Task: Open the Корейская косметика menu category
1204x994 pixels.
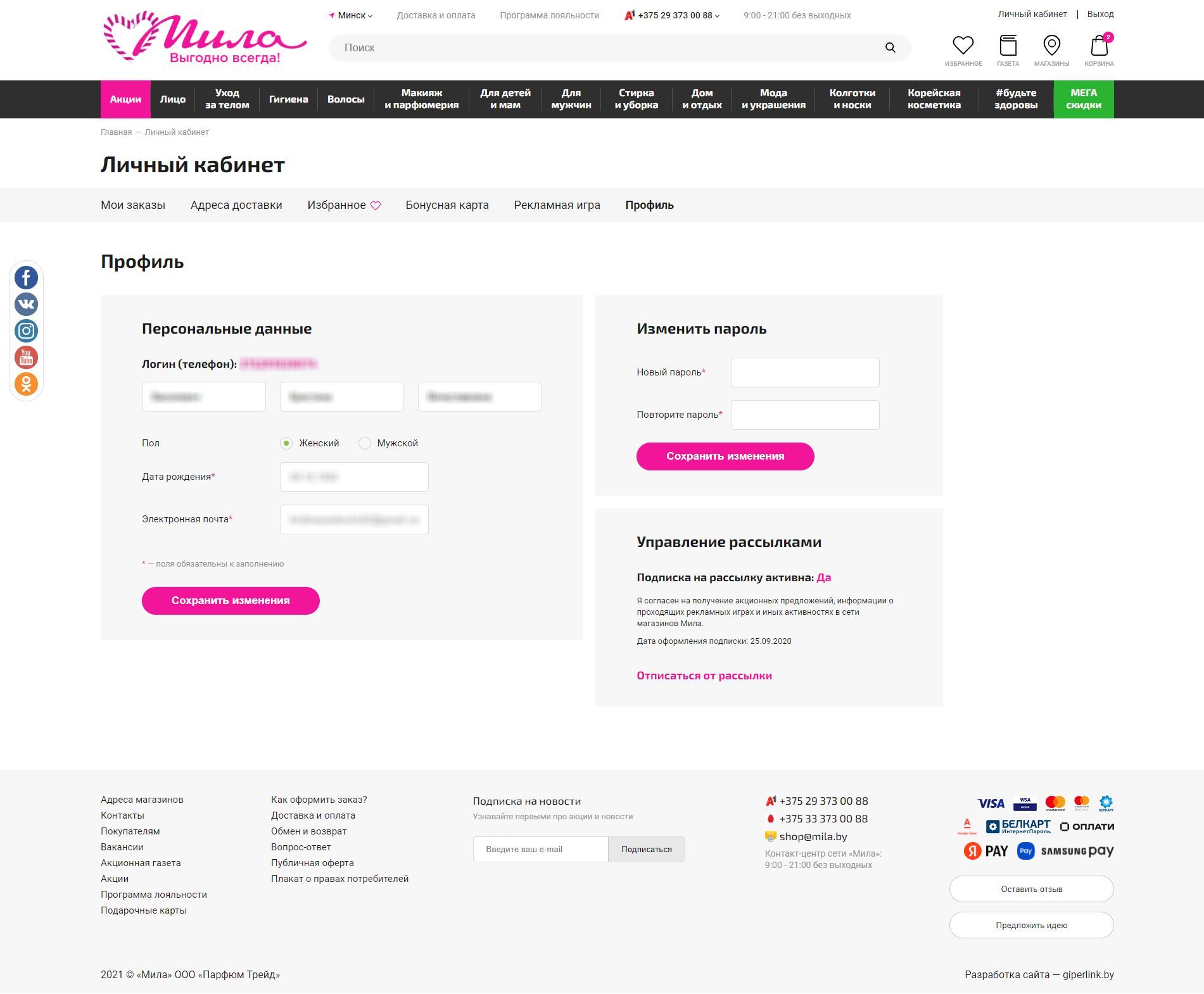Action: tap(934, 99)
